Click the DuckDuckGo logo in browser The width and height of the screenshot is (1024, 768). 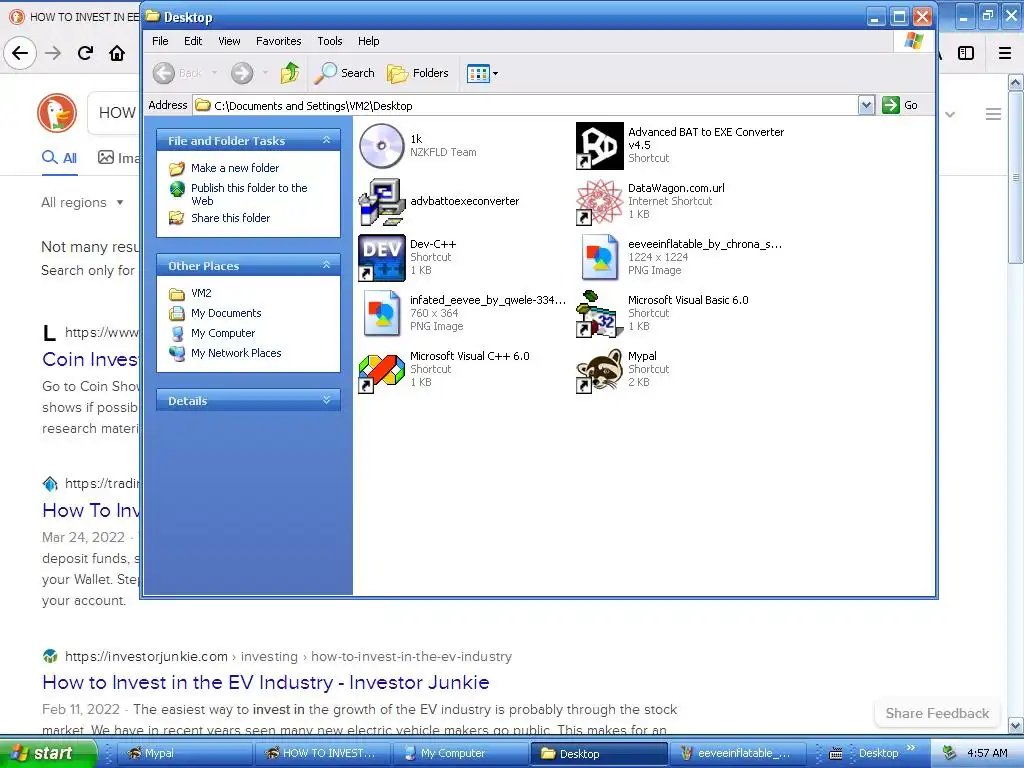point(57,112)
